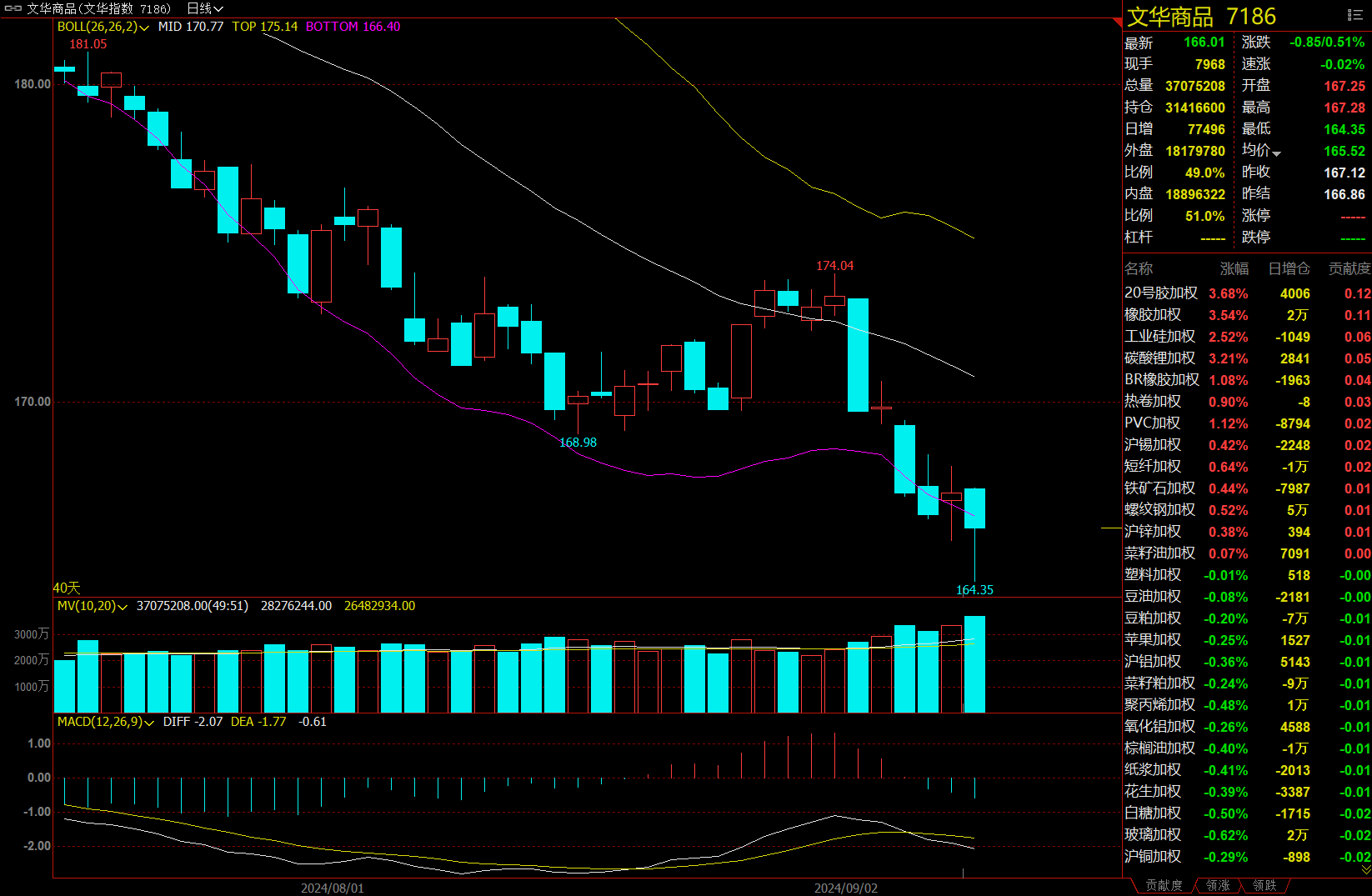
Task: Select the 沪铜加权 row
Action: click(1247, 857)
